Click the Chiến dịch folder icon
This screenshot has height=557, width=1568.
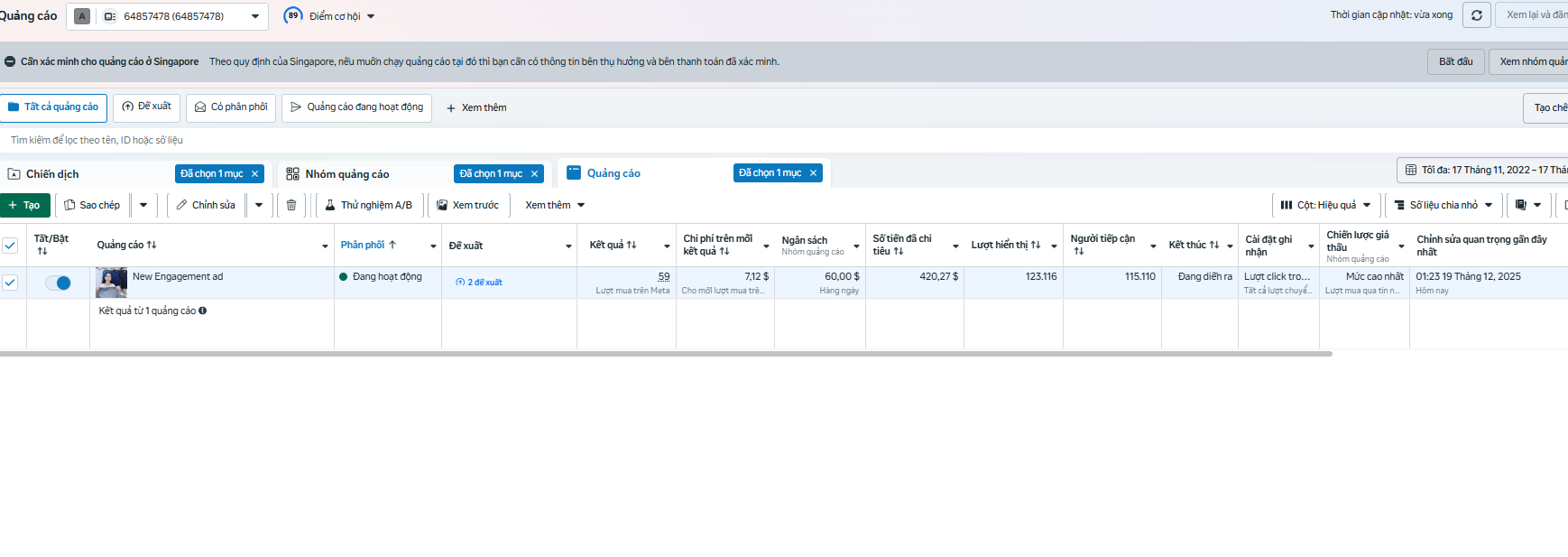click(14, 174)
